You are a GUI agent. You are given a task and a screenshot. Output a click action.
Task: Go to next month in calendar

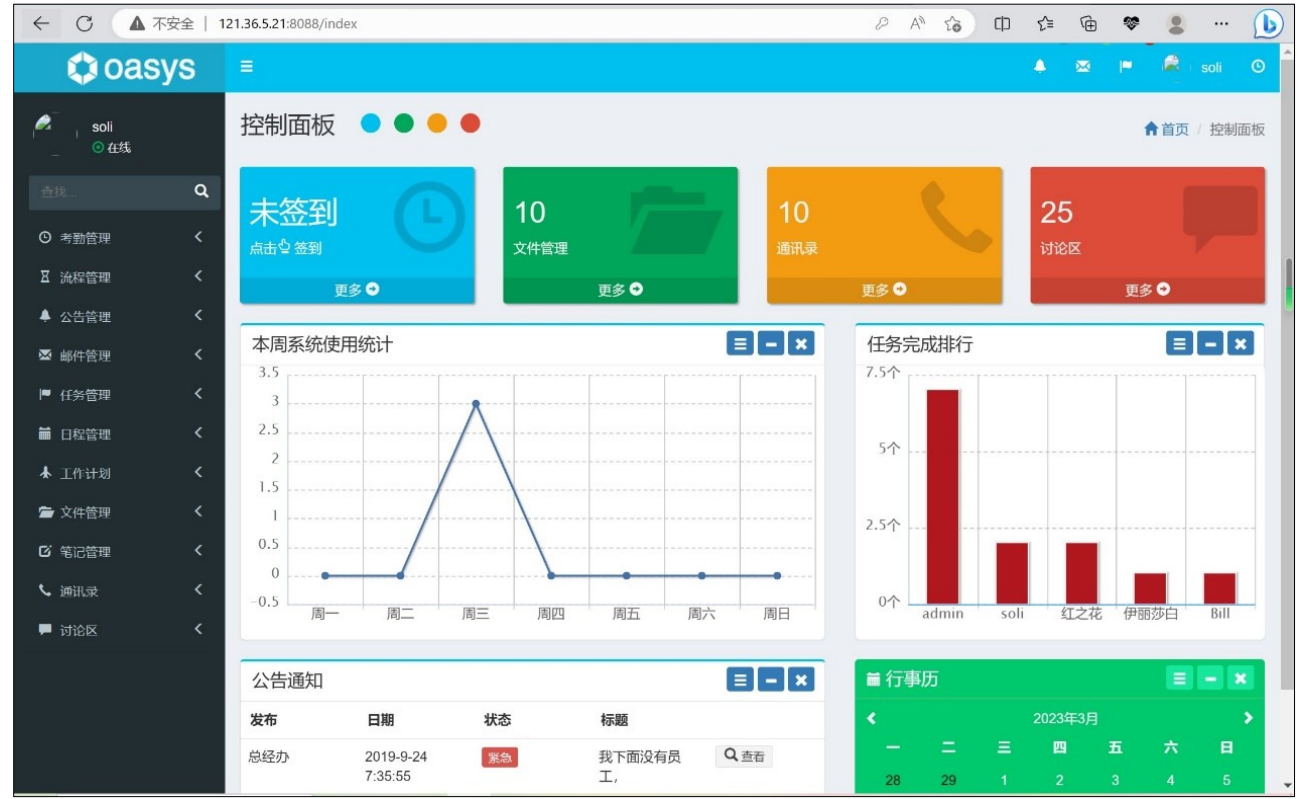(x=1248, y=718)
